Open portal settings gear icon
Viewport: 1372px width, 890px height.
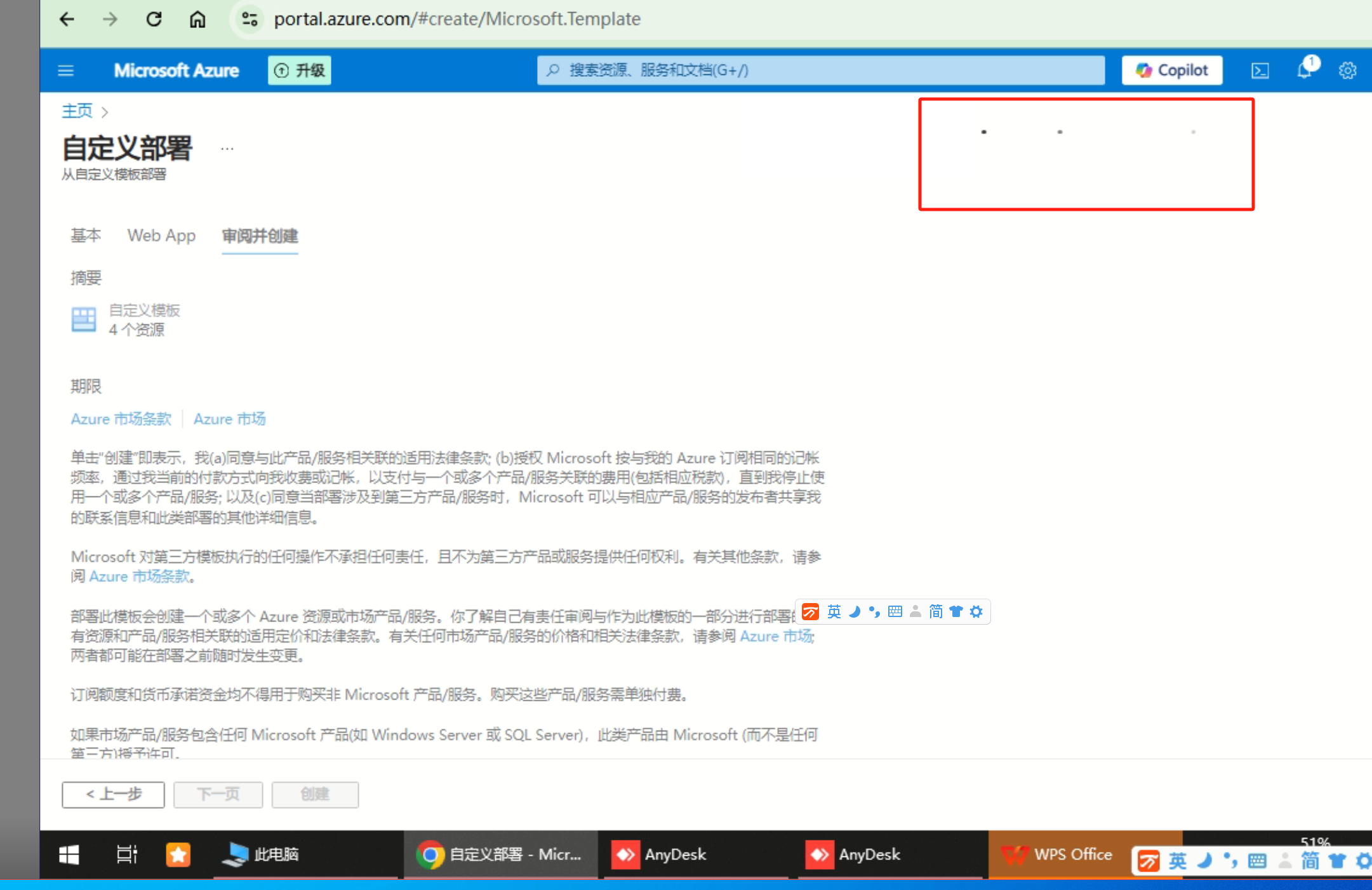point(1347,70)
